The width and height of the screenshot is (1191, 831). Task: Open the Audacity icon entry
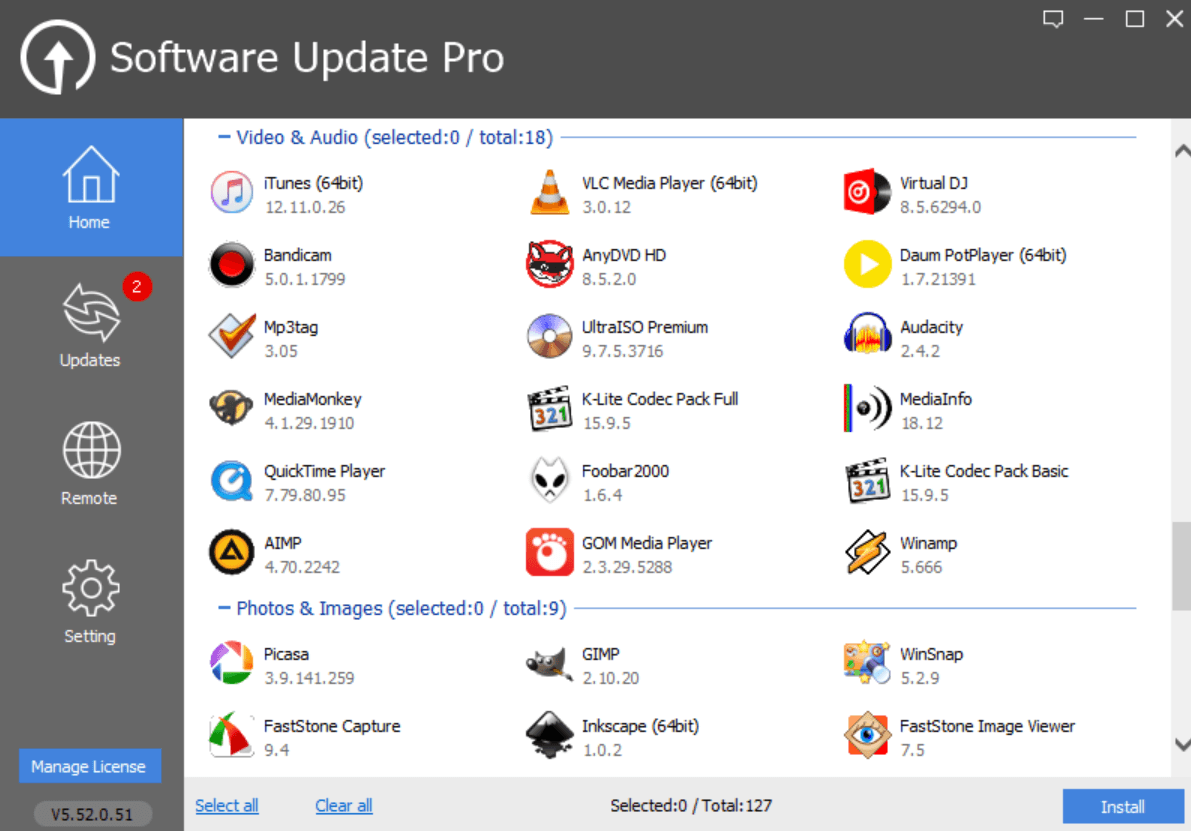(x=866, y=336)
